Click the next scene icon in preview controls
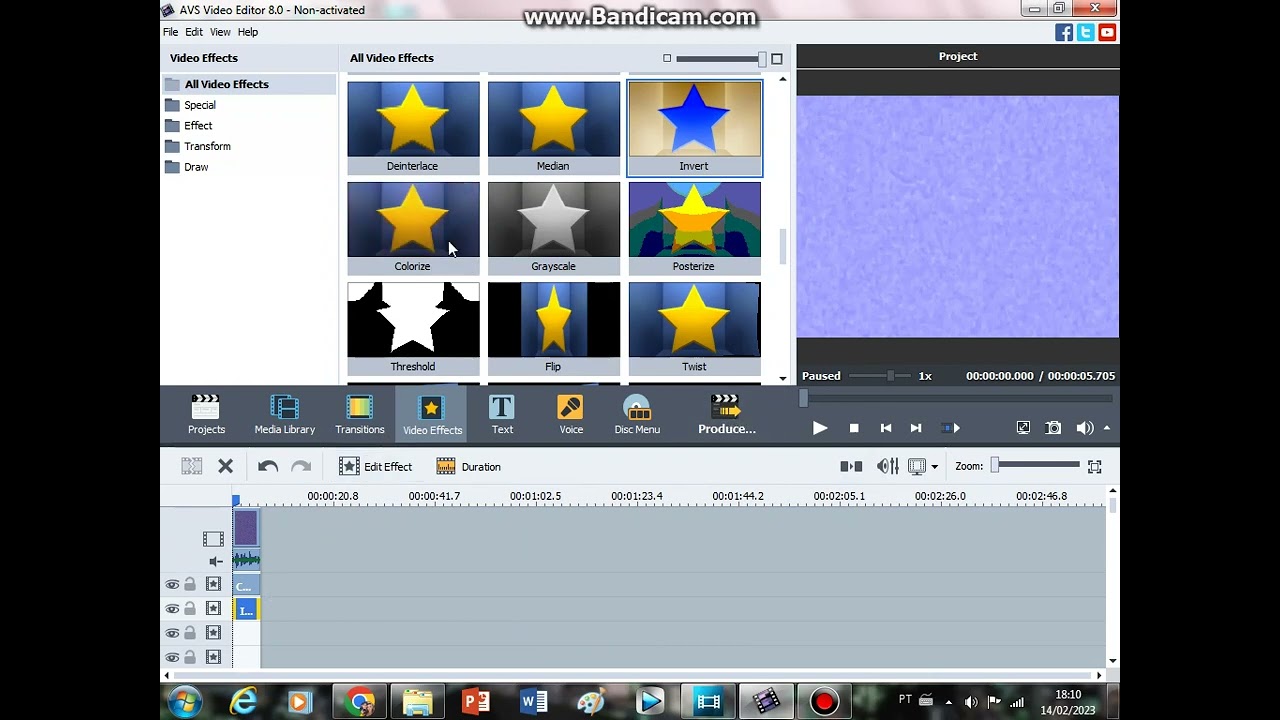1280x720 pixels. tap(951, 428)
